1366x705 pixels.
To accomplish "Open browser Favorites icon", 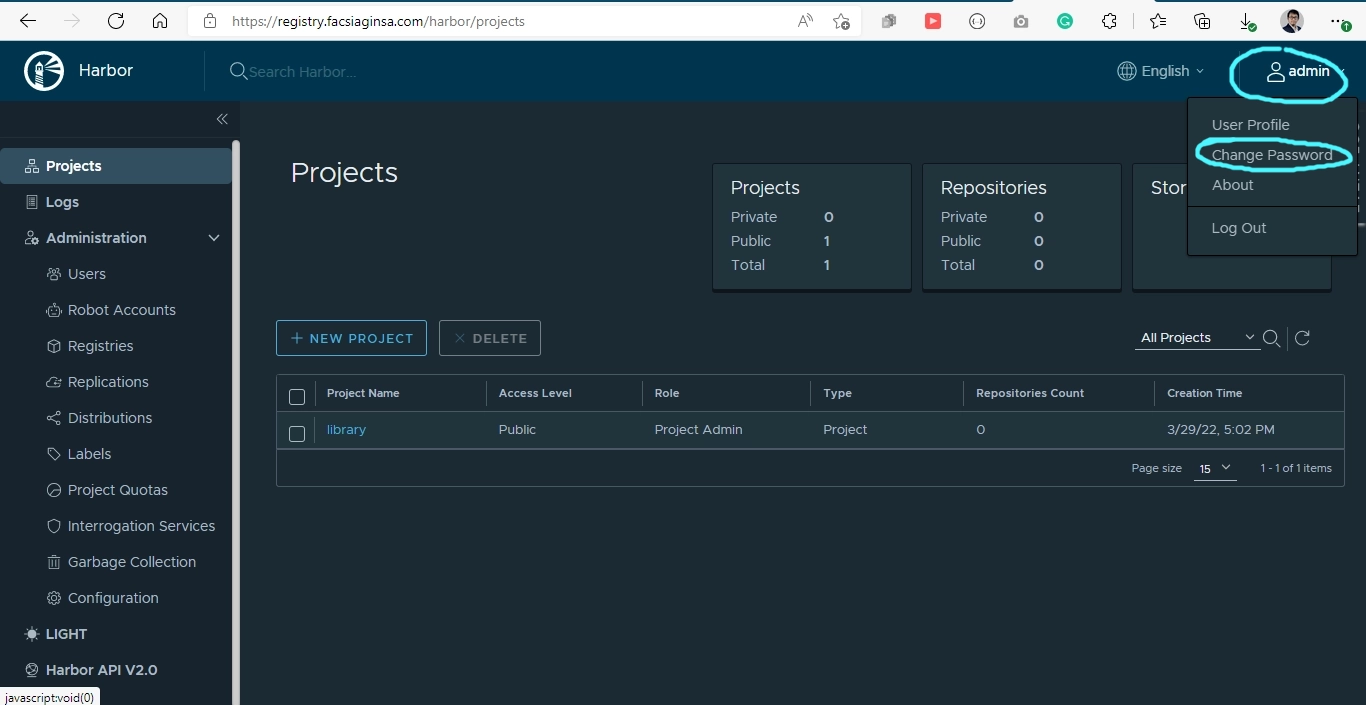I will click(x=1157, y=21).
